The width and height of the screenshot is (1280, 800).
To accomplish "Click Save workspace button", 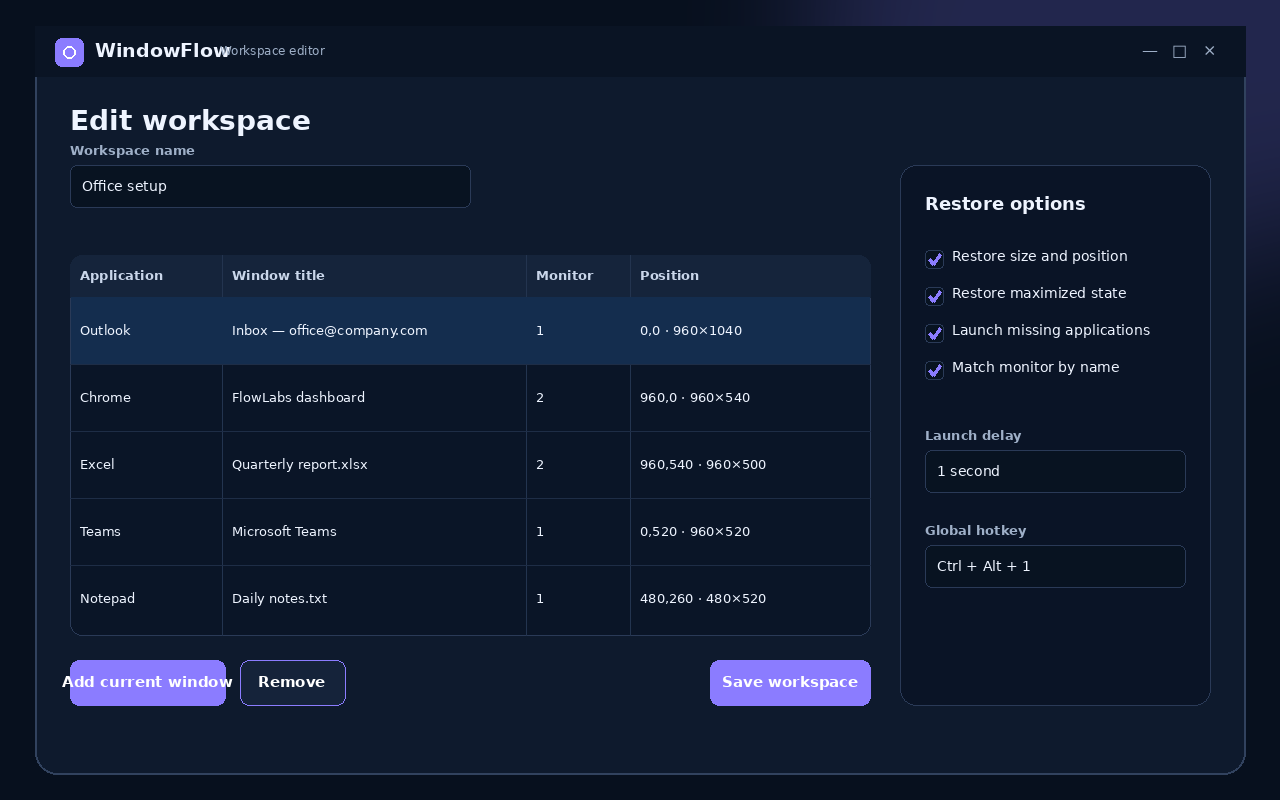I will (790, 683).
